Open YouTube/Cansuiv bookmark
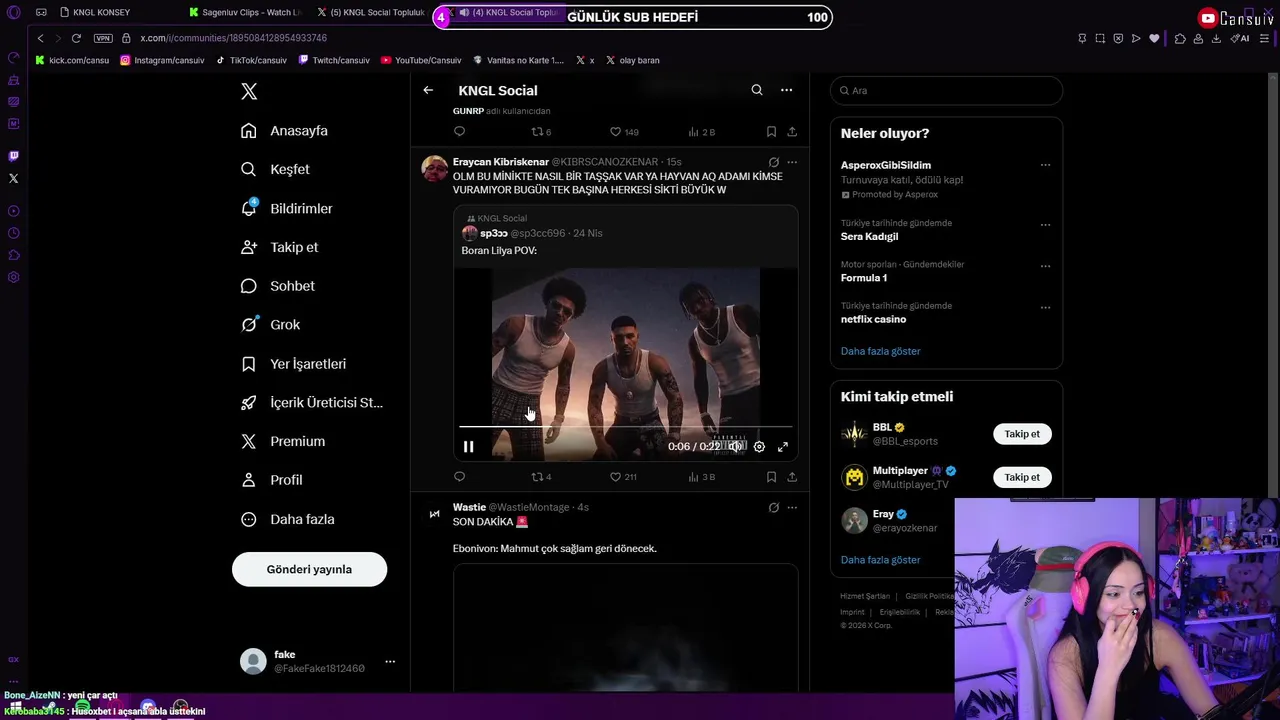Viewport: 1280px width, 720px height. [x=421, y=60]
